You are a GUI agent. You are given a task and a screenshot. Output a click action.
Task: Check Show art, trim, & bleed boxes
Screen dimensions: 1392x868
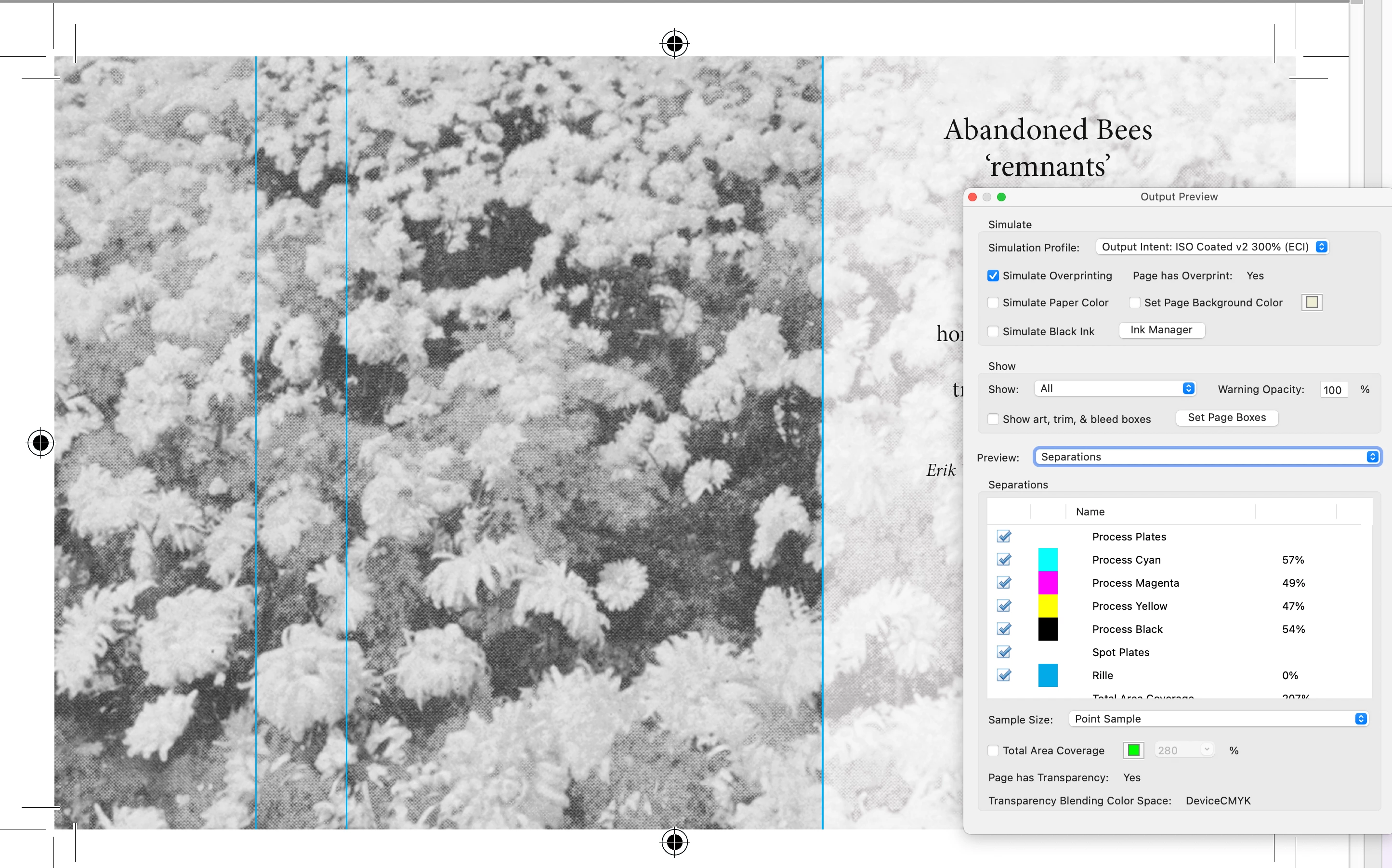click(x=993, y=419)
